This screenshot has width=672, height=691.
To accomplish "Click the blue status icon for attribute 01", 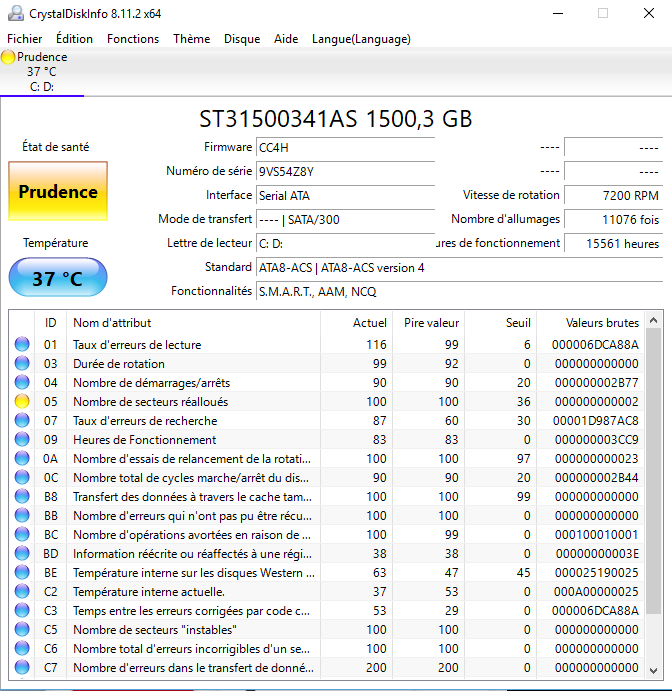I will [22, 345].
